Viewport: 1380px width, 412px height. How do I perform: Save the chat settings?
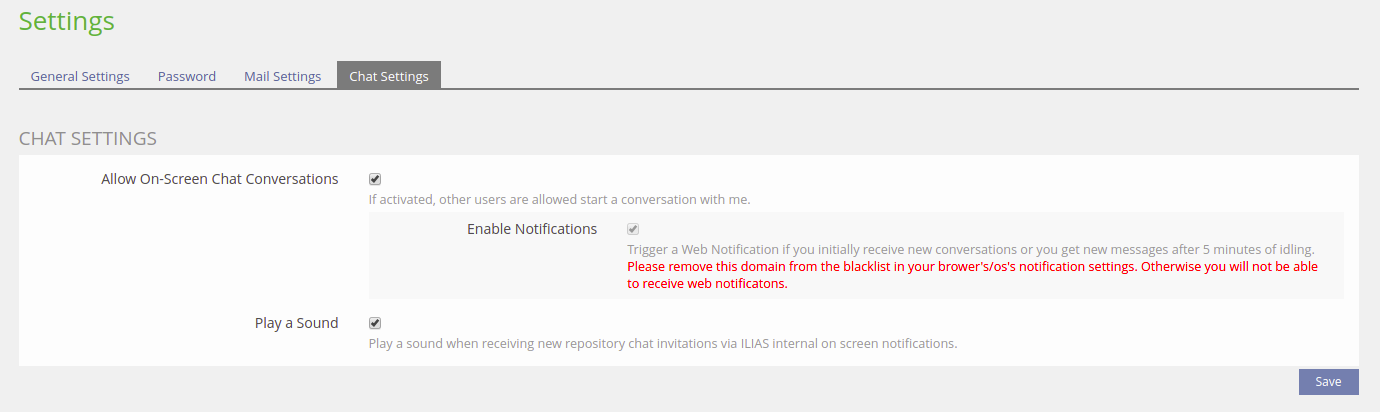point(1328,382)
